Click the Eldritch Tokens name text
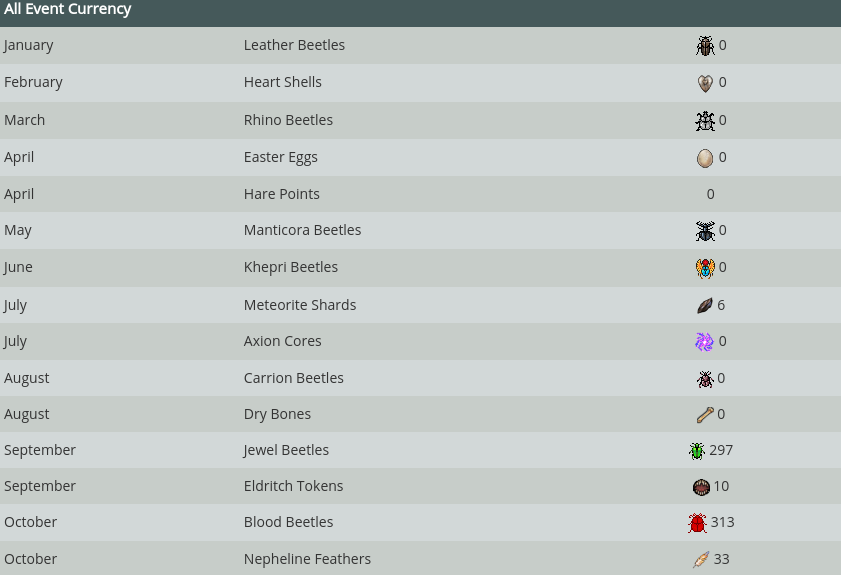The width and height of the screenshot is (841, 575). coord(293,486)
